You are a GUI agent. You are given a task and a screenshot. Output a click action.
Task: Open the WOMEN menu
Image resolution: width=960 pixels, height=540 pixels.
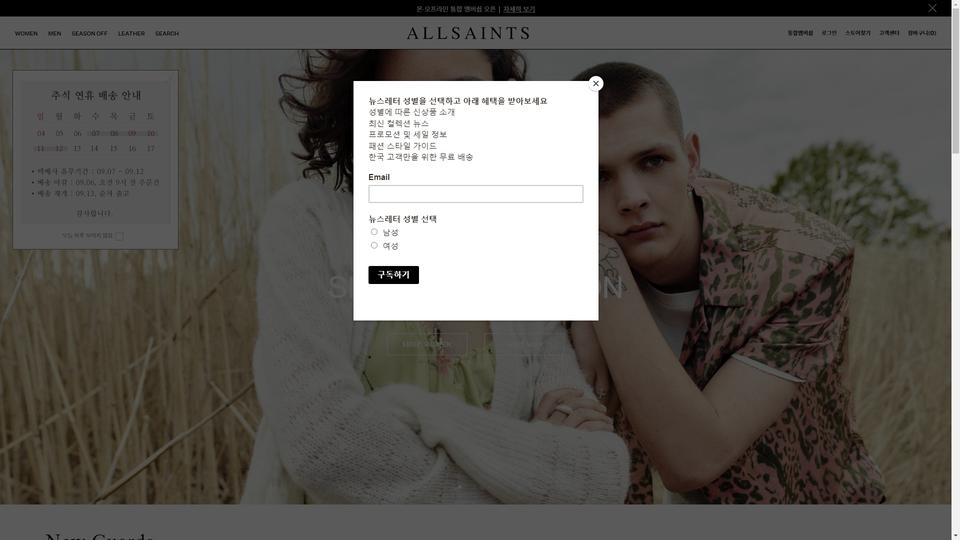(26, 34)
